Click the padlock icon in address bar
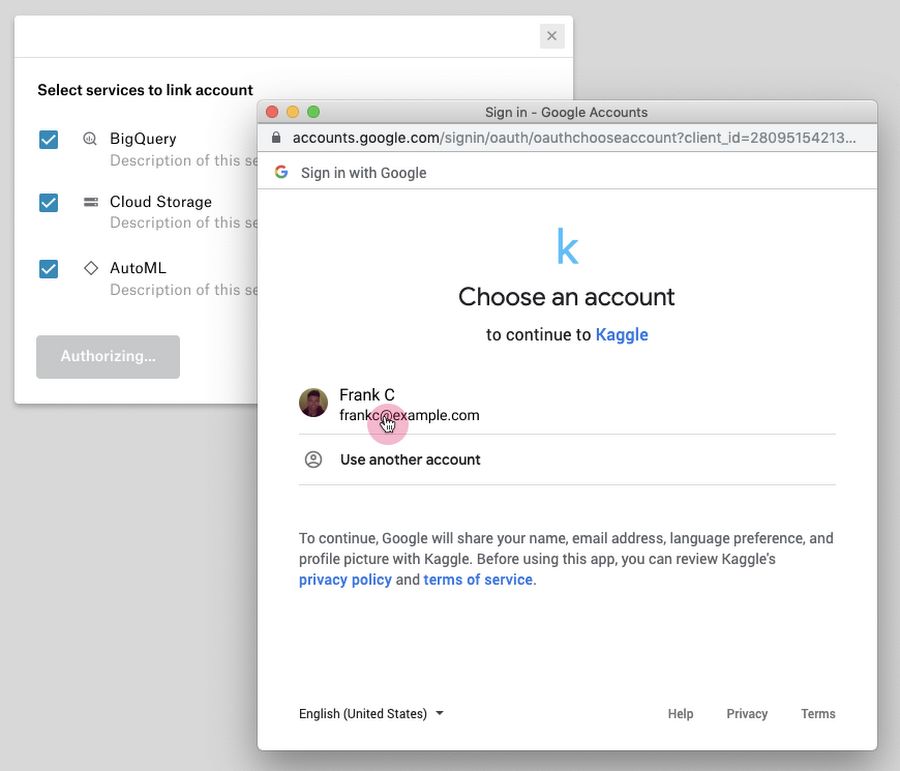 [x=277, y=138]
